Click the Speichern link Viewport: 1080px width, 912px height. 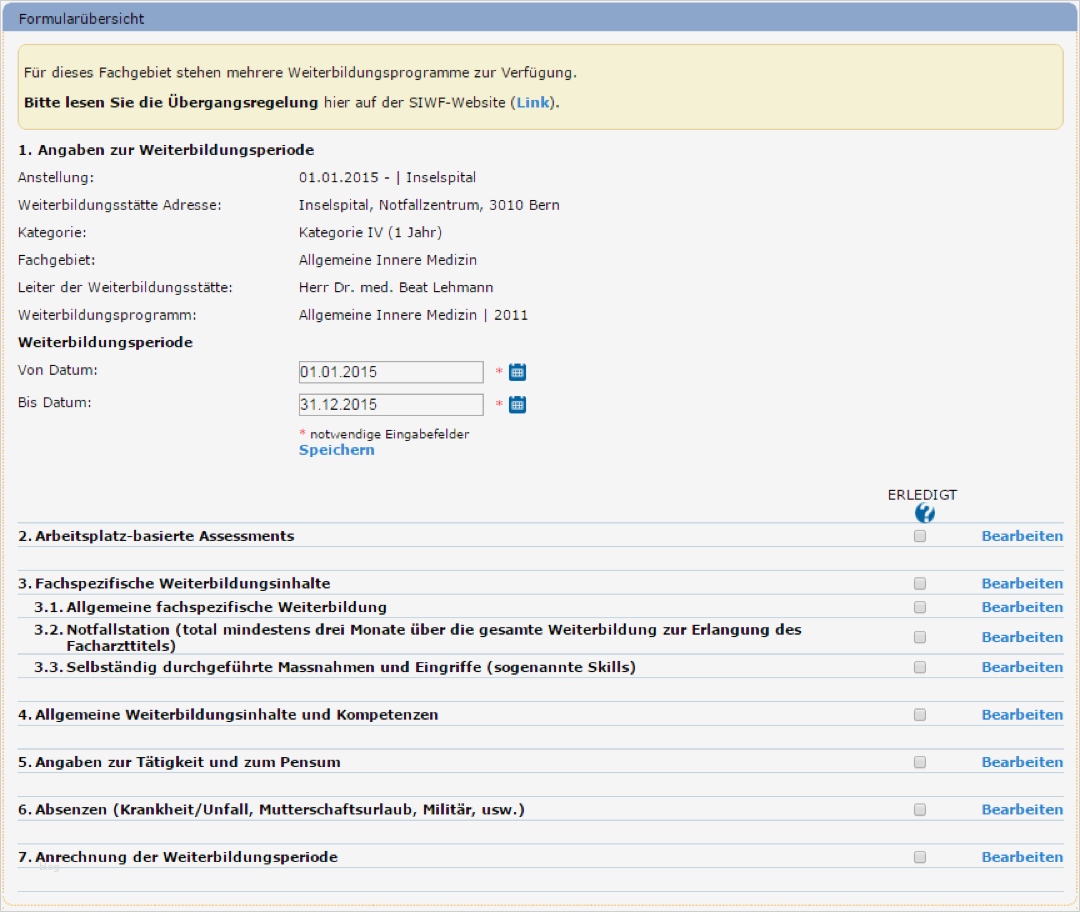coord(337,450)
